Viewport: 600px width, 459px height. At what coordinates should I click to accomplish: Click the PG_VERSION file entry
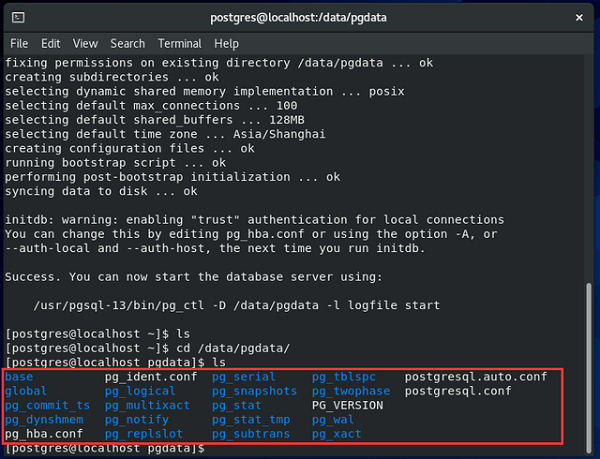coord(347,405)
